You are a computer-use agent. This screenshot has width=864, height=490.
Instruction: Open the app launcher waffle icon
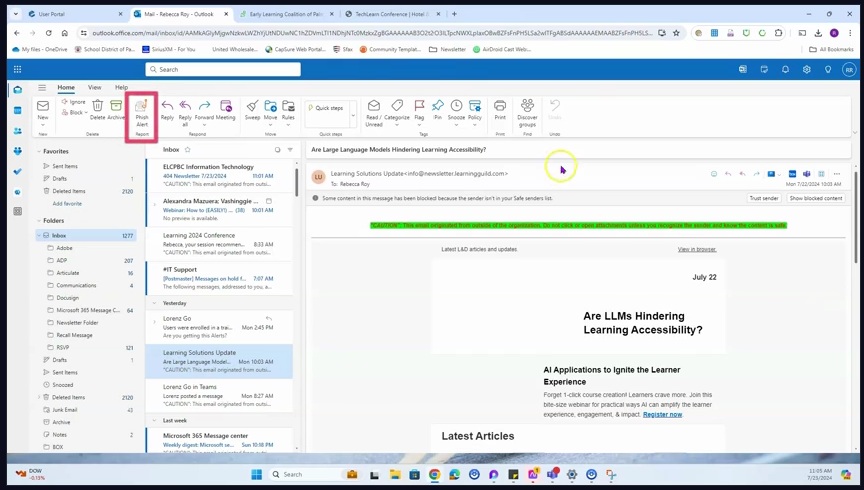18,69
